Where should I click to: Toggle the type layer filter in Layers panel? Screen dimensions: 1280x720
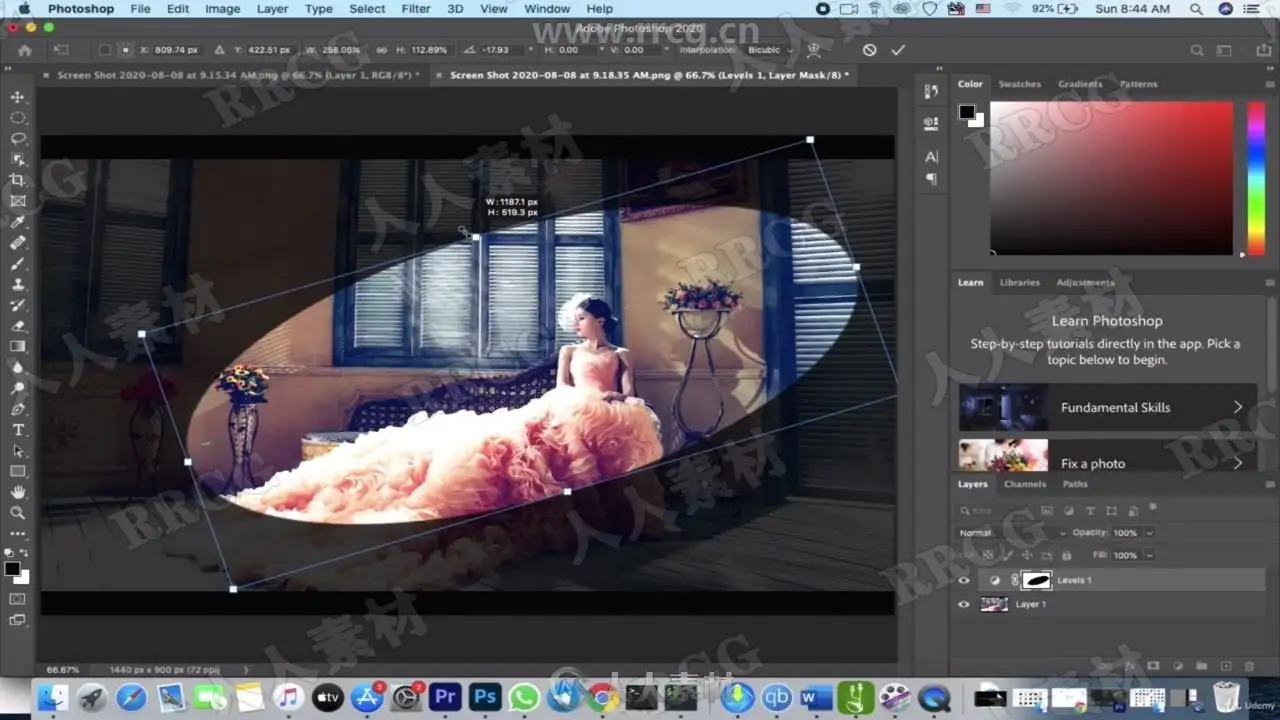(x=1090, y=510)
